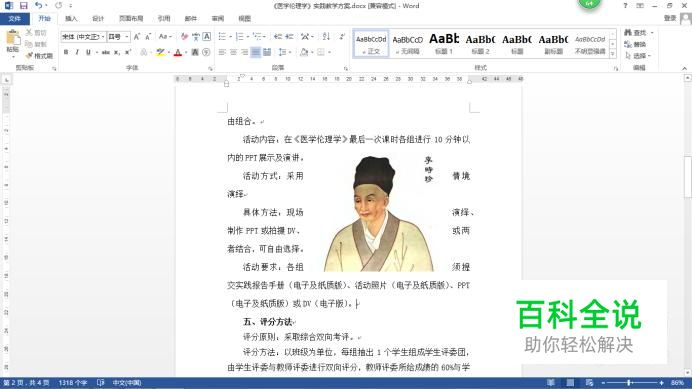
Task: Open the phonetic guide (pinyin) tool
Action: pyautogui.click(x=196, y=37)
